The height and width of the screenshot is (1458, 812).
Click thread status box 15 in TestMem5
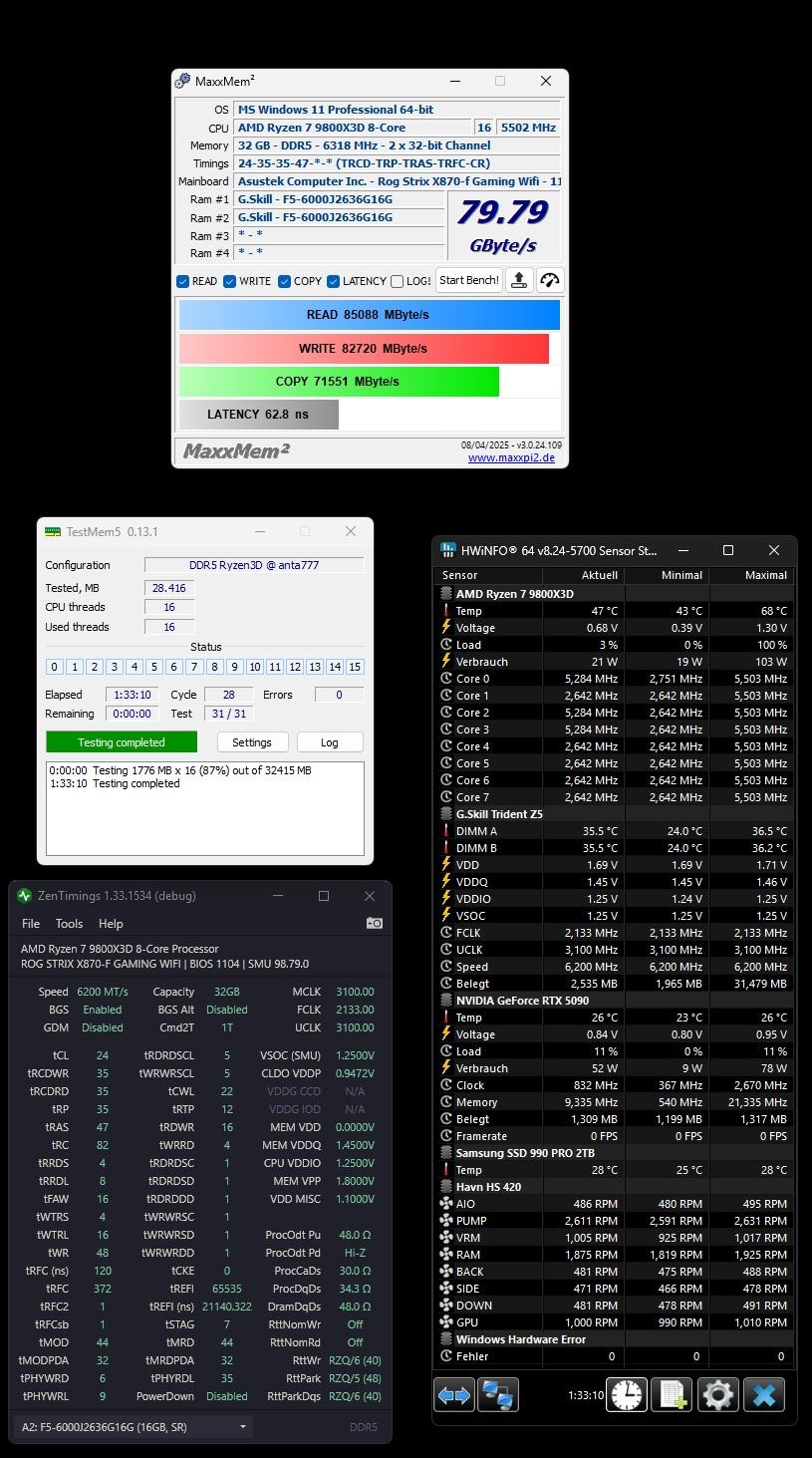click(355, 667)
